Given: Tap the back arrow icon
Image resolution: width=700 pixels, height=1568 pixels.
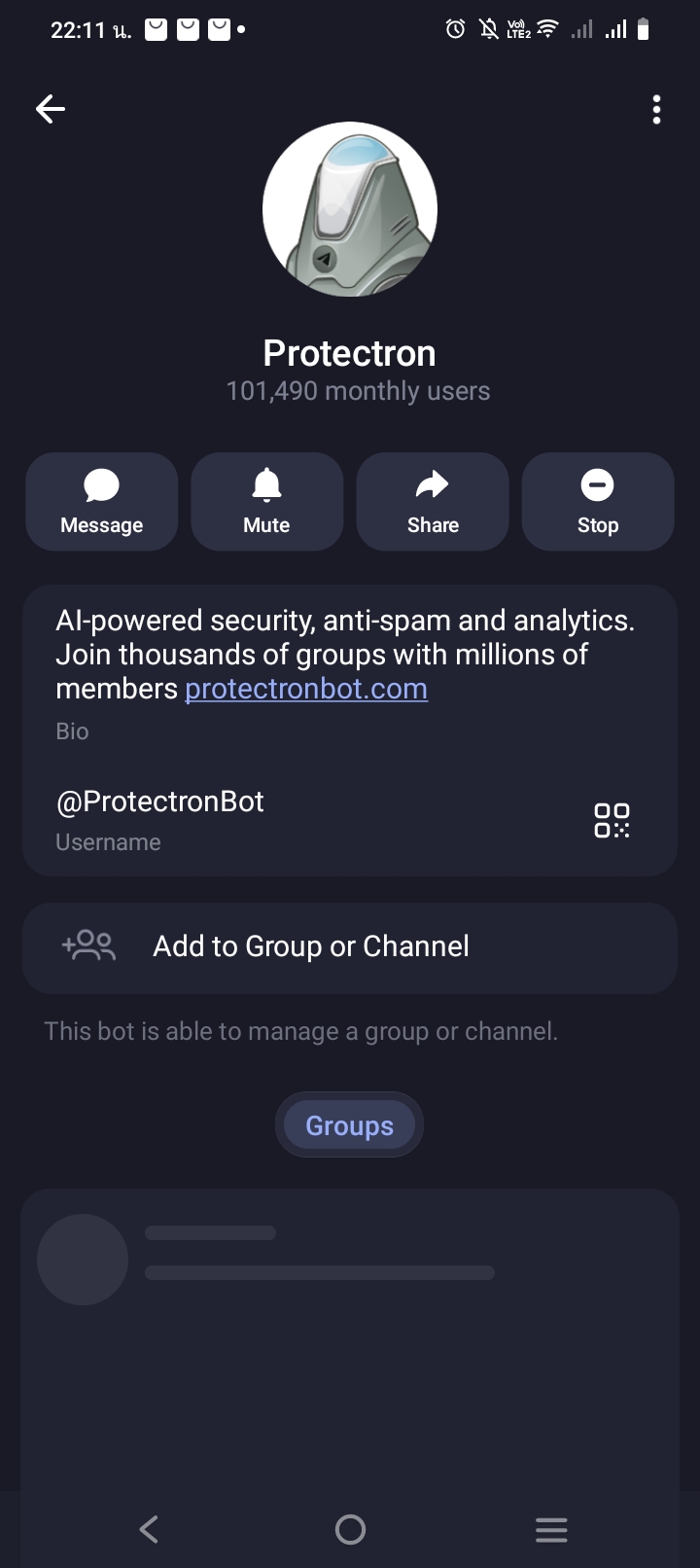Looking at the screenshot, I should tap(51, 109).
